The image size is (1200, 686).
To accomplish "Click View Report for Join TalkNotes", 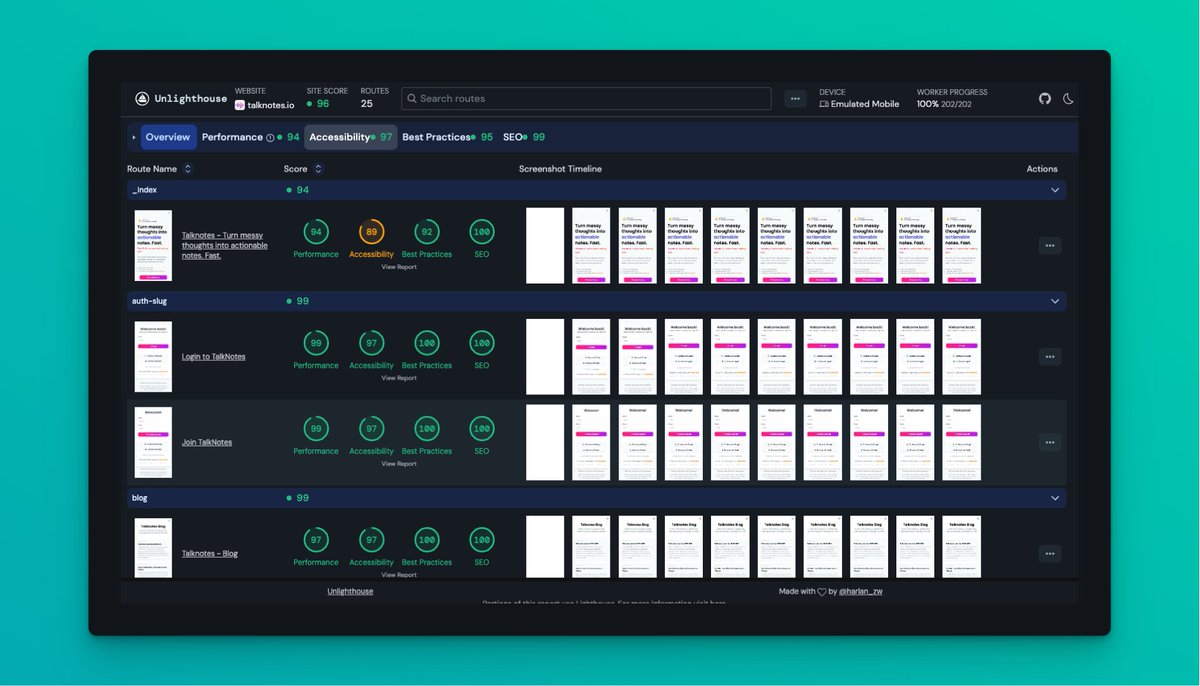I will point(399,464).
